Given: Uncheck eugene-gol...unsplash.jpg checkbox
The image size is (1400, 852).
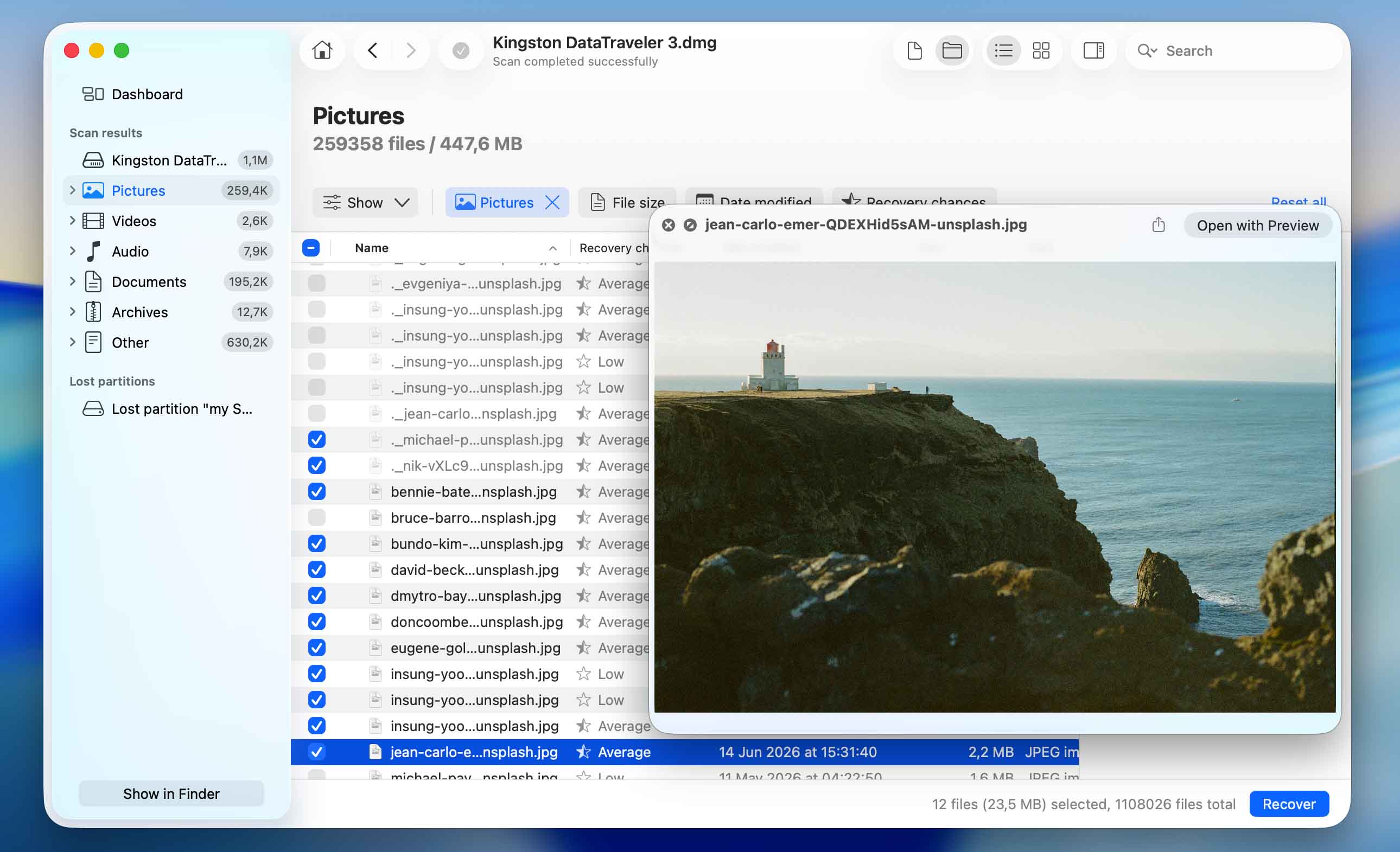Looking at the screenshot, I should (316, 648).
